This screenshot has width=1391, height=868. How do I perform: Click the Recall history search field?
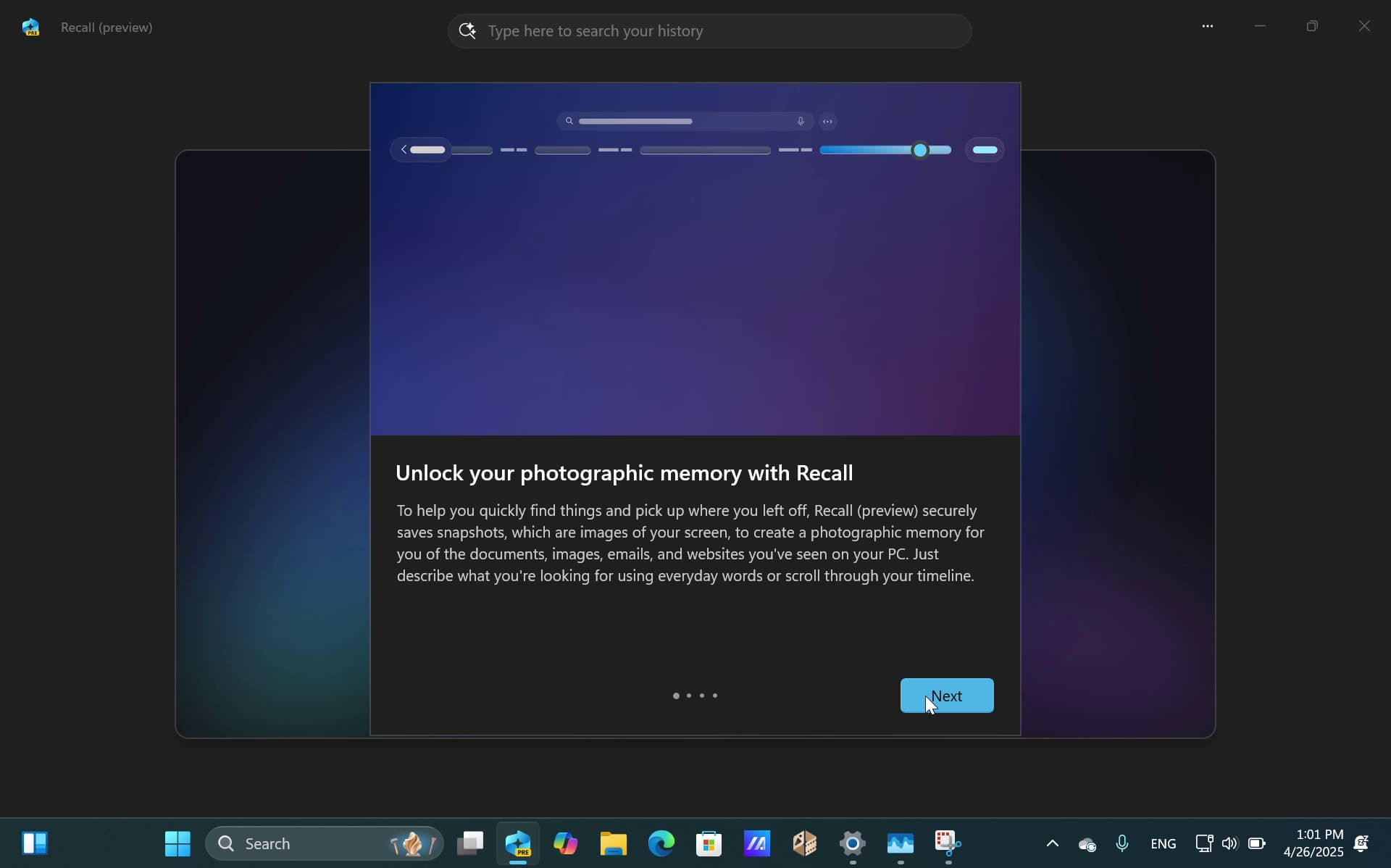[709, 31]
